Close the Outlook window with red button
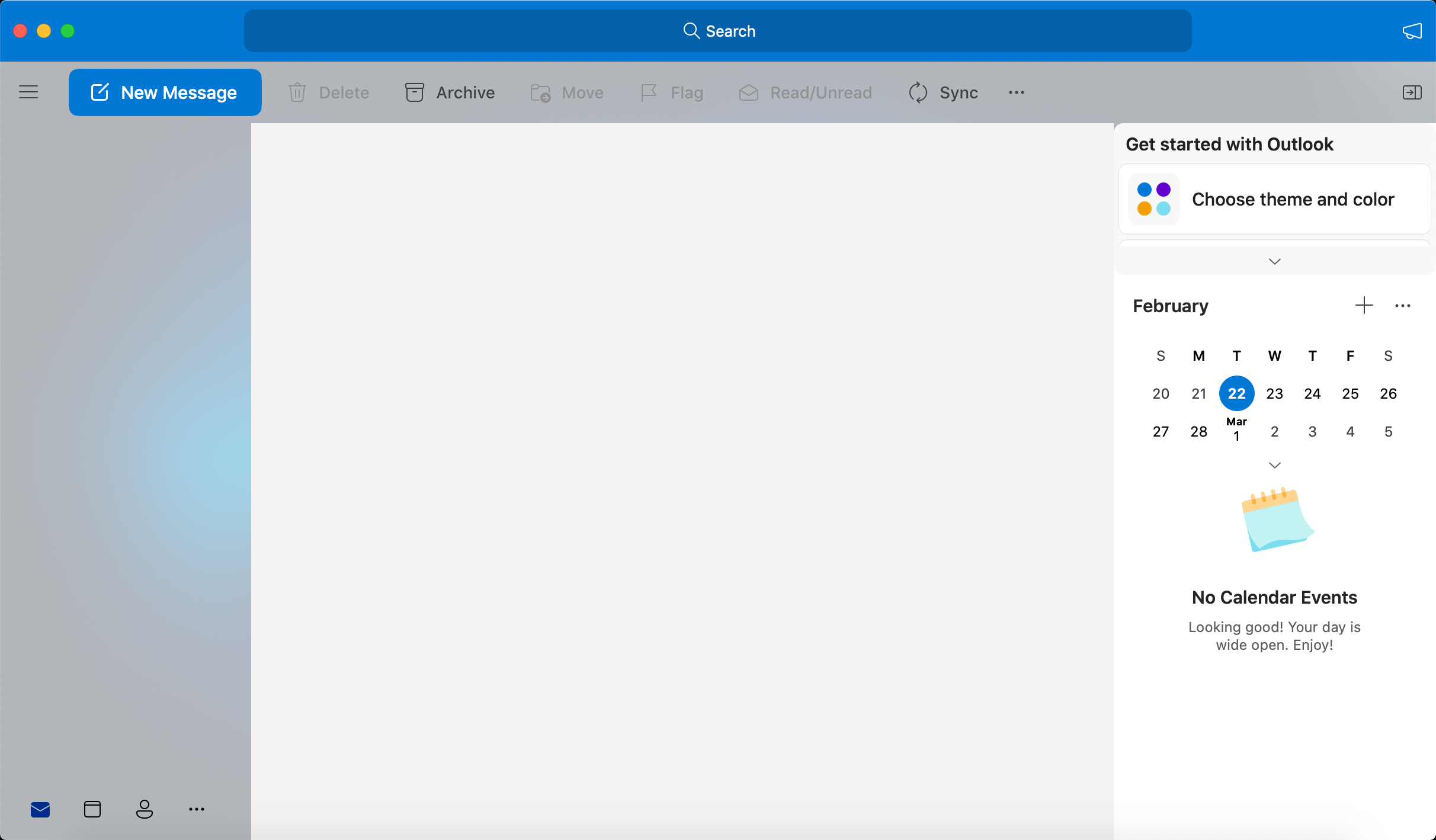This screenshot has height=840, width=1436. tap(20, 31)
